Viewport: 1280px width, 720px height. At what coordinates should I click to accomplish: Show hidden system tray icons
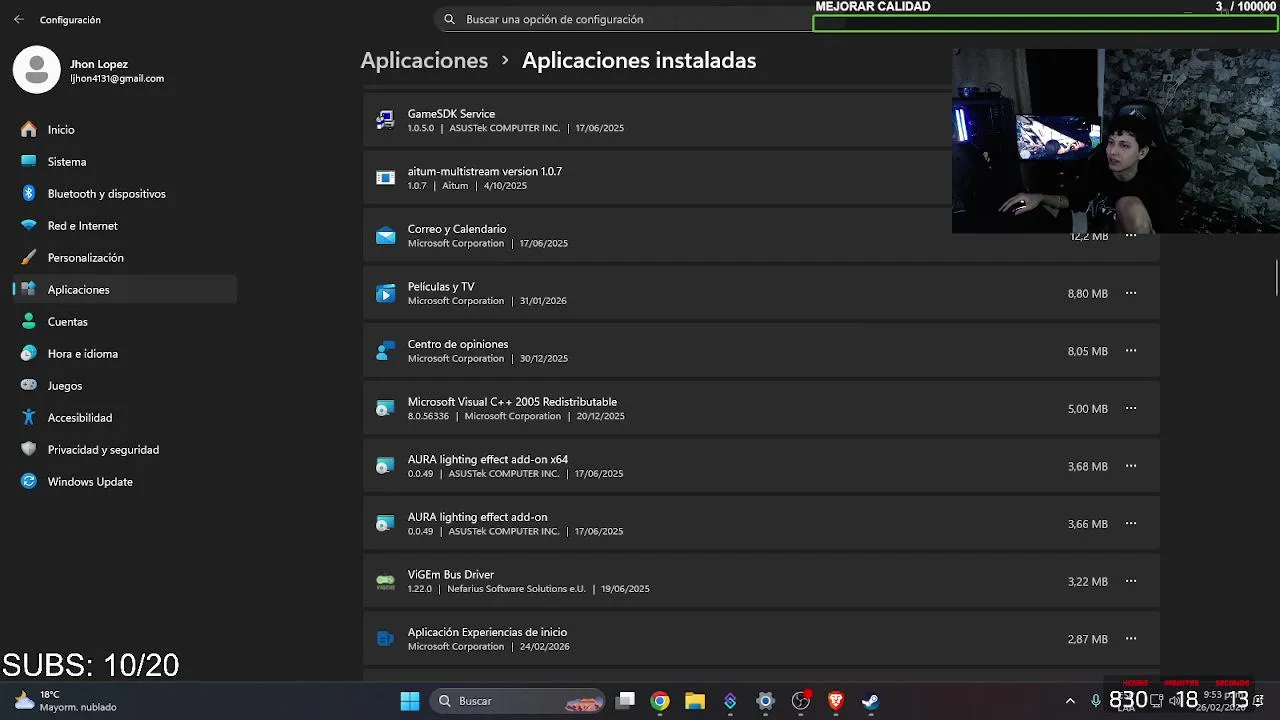1070,701
